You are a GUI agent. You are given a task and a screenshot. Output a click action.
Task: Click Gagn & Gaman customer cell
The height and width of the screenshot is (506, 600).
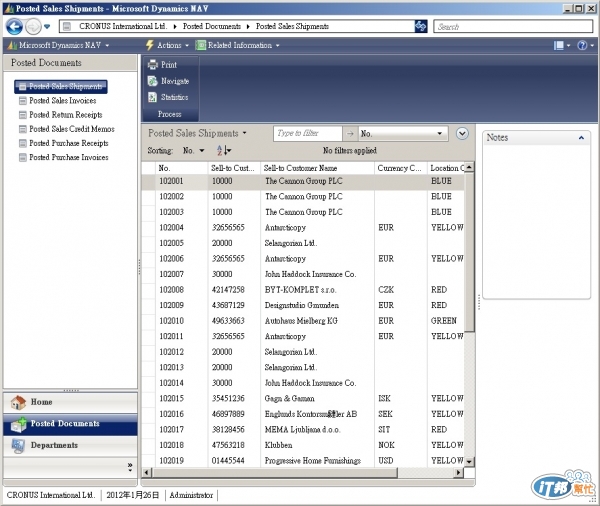click(x=289, y=398)
